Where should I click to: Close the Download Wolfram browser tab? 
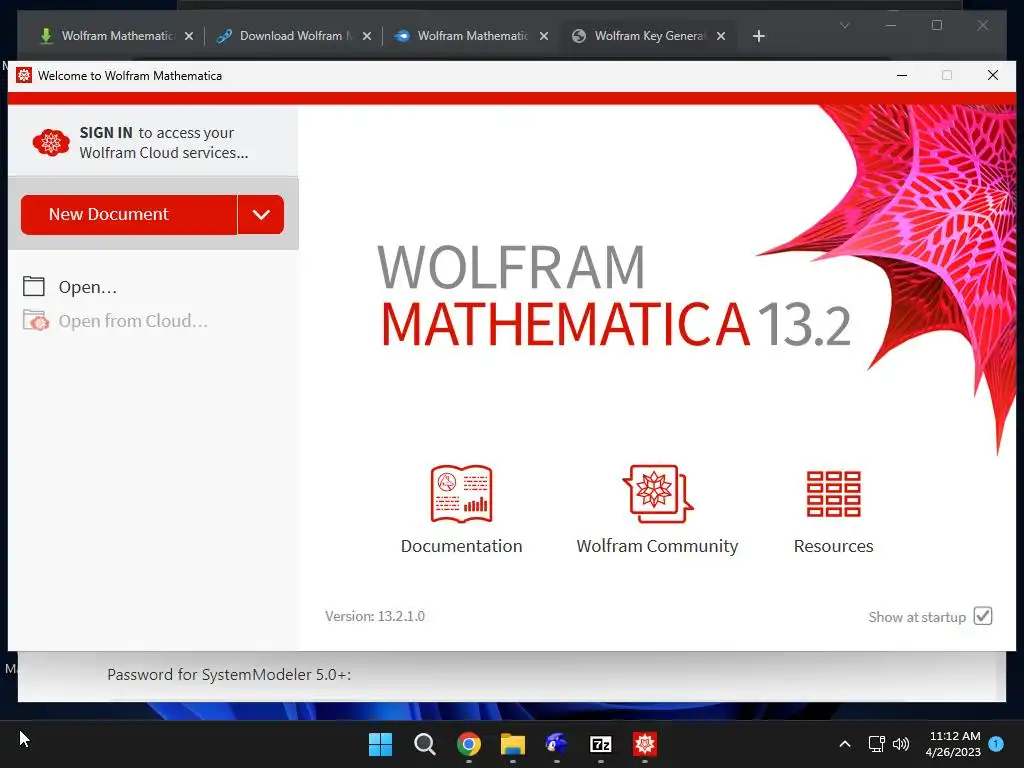367,36
